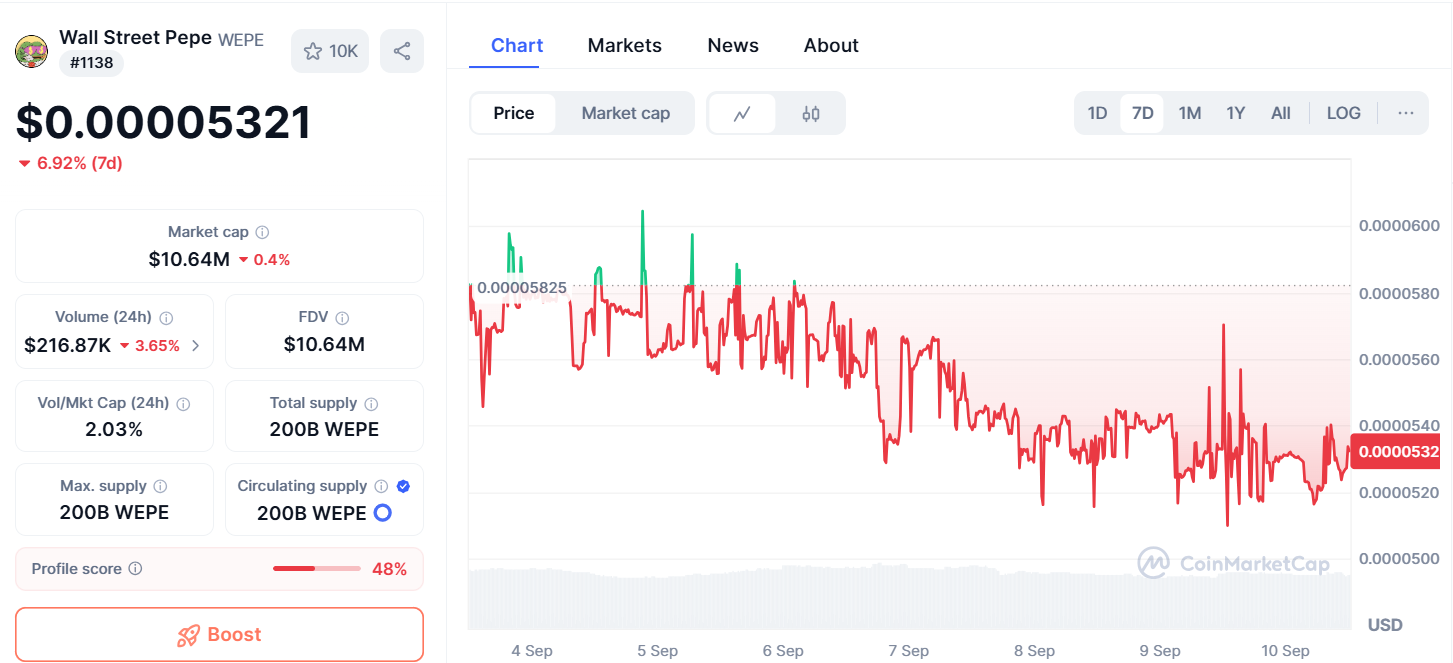Click the Profile score info icon

(x=135, y=569)
